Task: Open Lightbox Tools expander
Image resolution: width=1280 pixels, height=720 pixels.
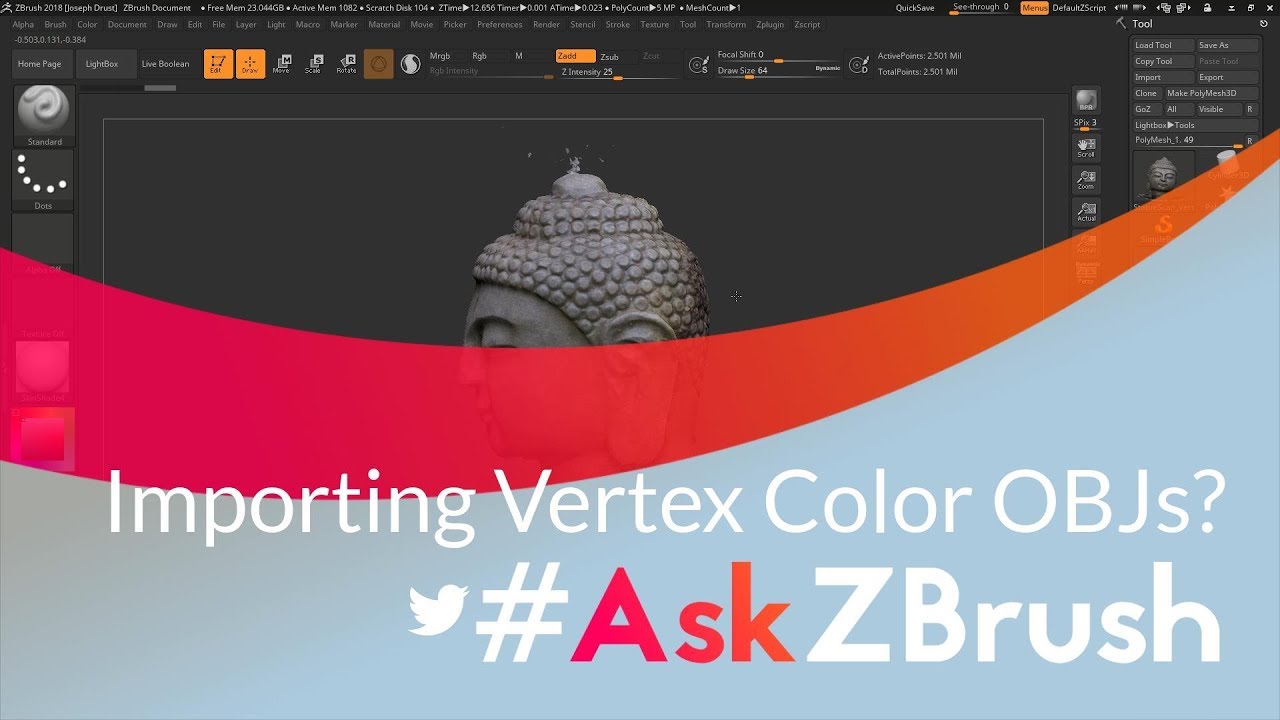Action: [1195, 125]
